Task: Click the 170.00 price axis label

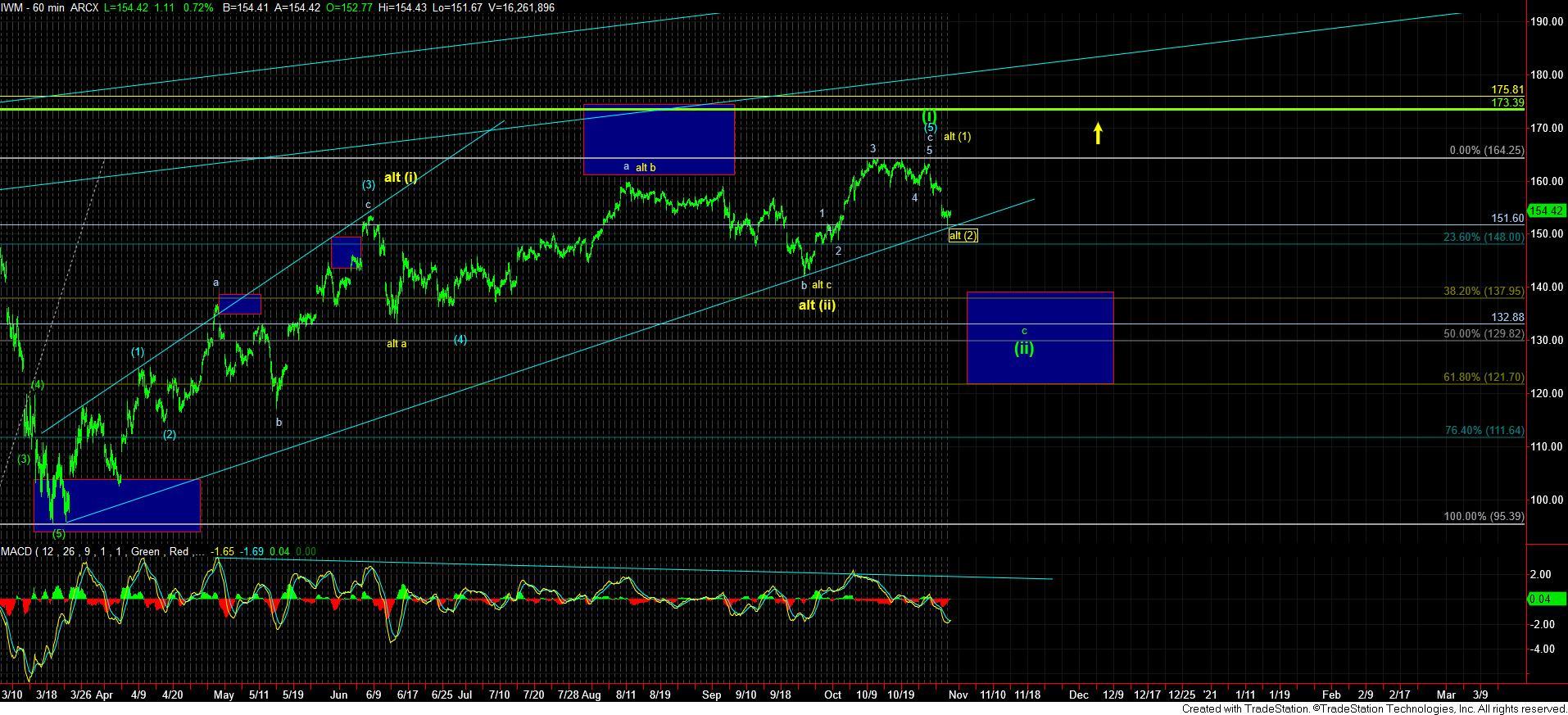Action: pos(1545,129)
